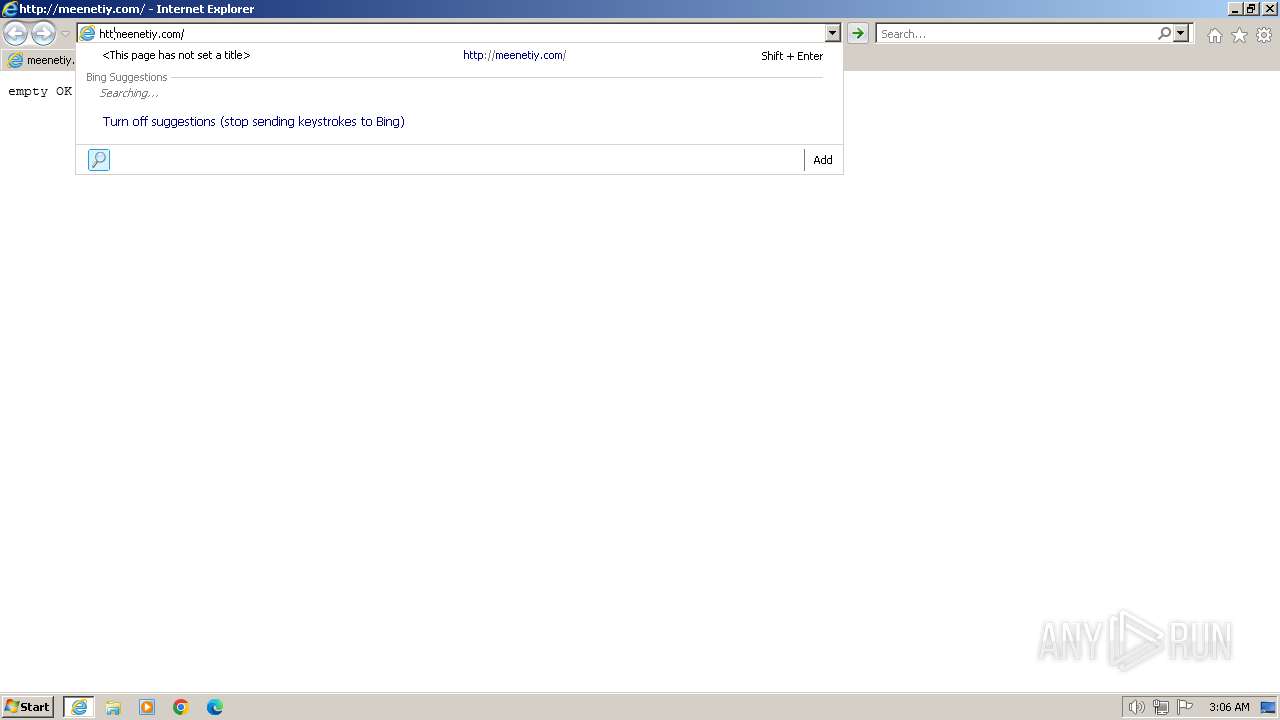The width and height of the screenshot is (1280, 720).
Task: Click the Forward navigation arrow
Action: 43,34
